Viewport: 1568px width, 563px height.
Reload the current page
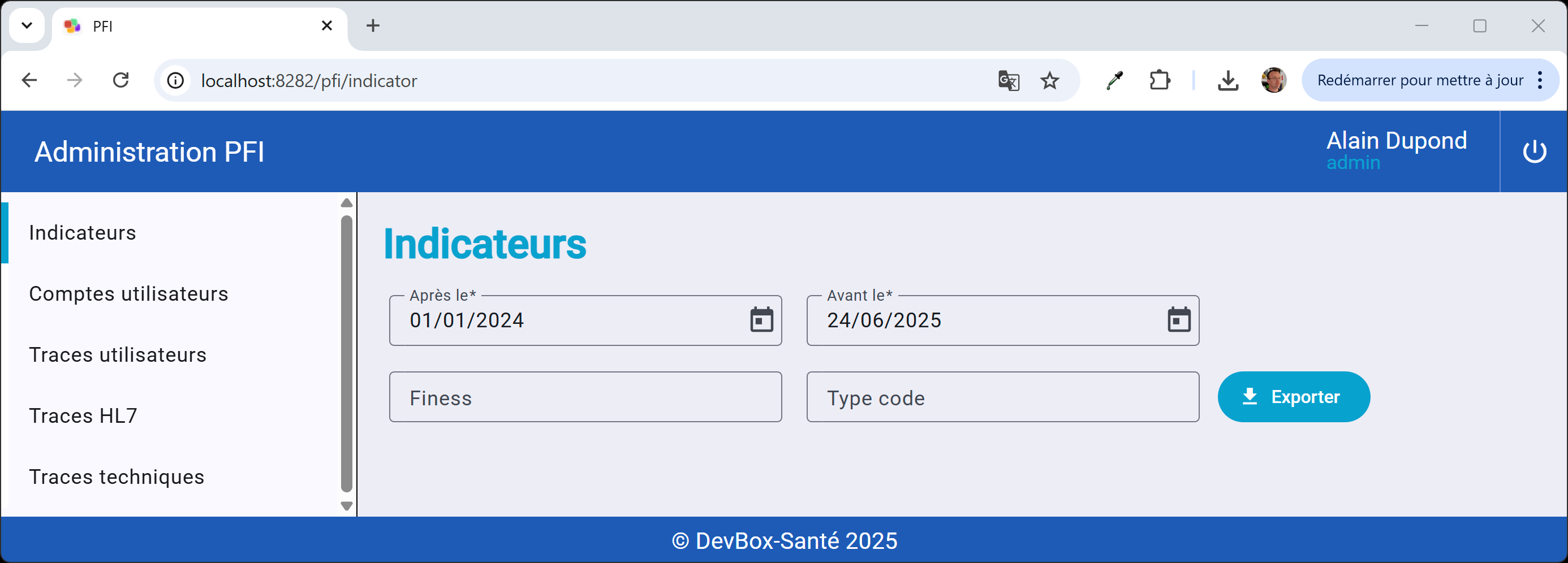(121, 80)
